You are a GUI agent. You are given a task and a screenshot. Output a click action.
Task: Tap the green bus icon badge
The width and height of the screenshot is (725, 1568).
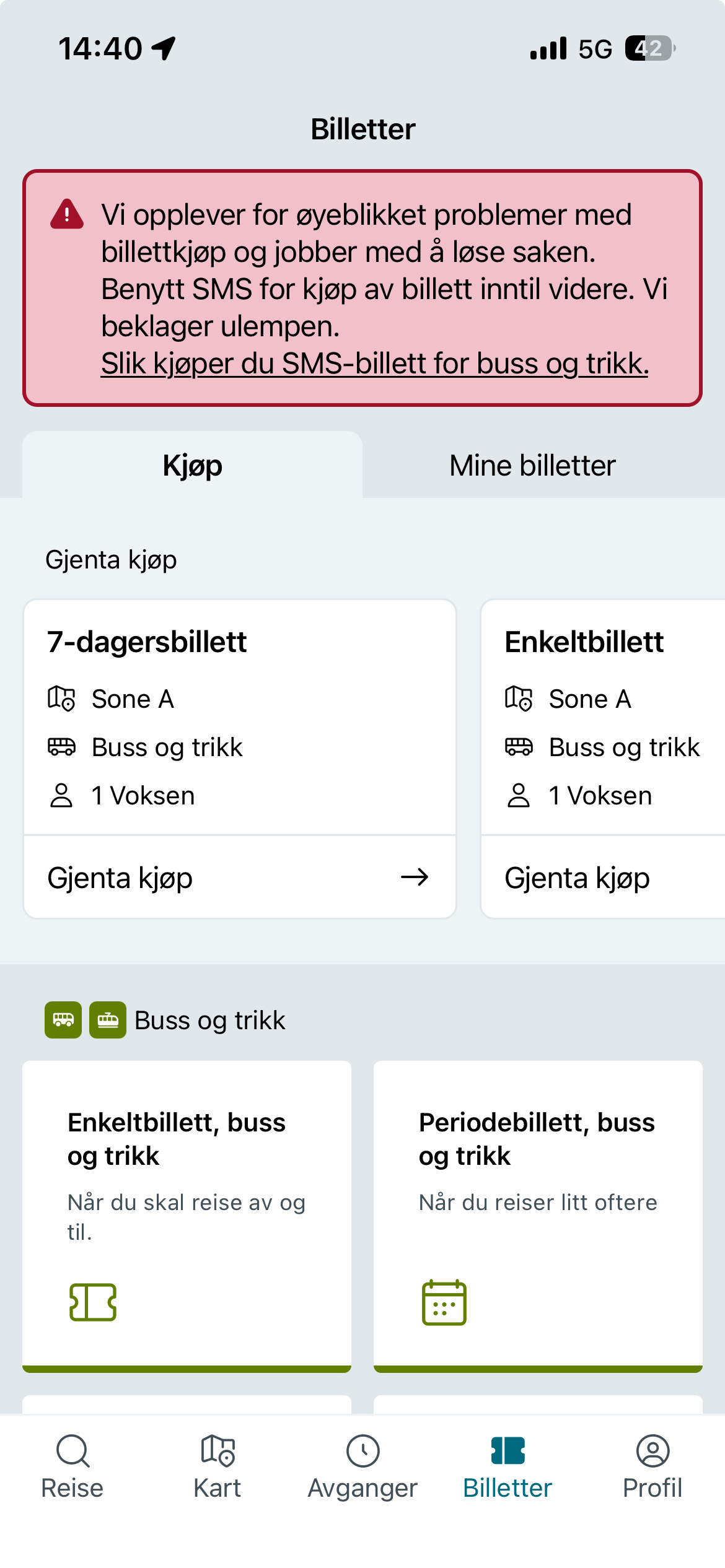pos(63,1020)
